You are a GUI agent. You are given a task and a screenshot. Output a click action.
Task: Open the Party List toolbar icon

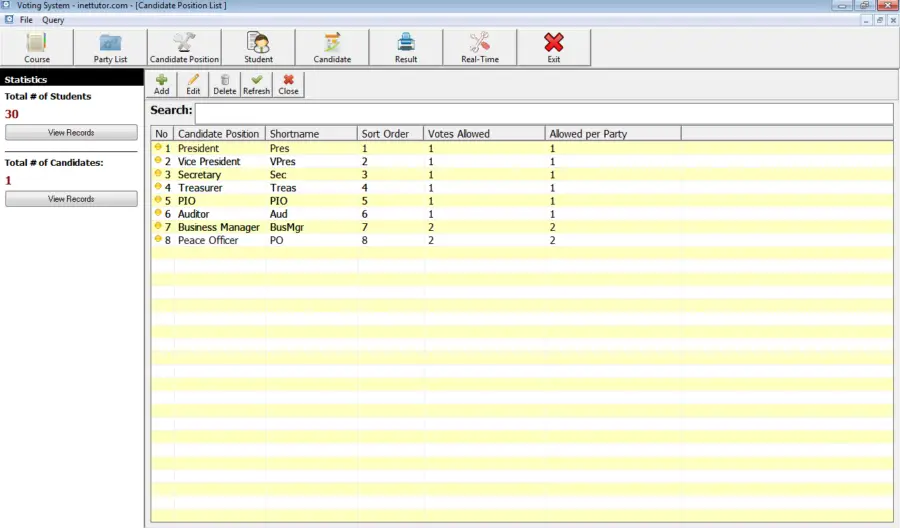coord(110,47)
